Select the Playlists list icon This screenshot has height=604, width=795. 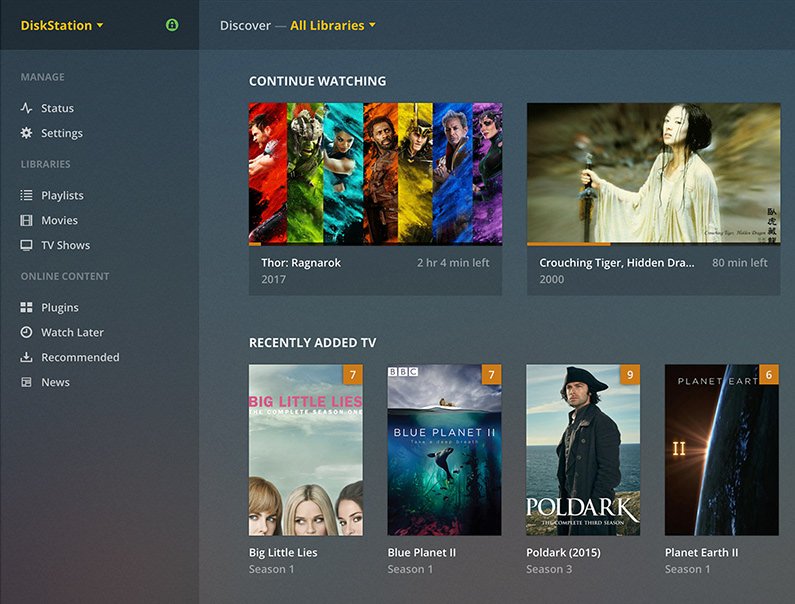tap(26, 195)
